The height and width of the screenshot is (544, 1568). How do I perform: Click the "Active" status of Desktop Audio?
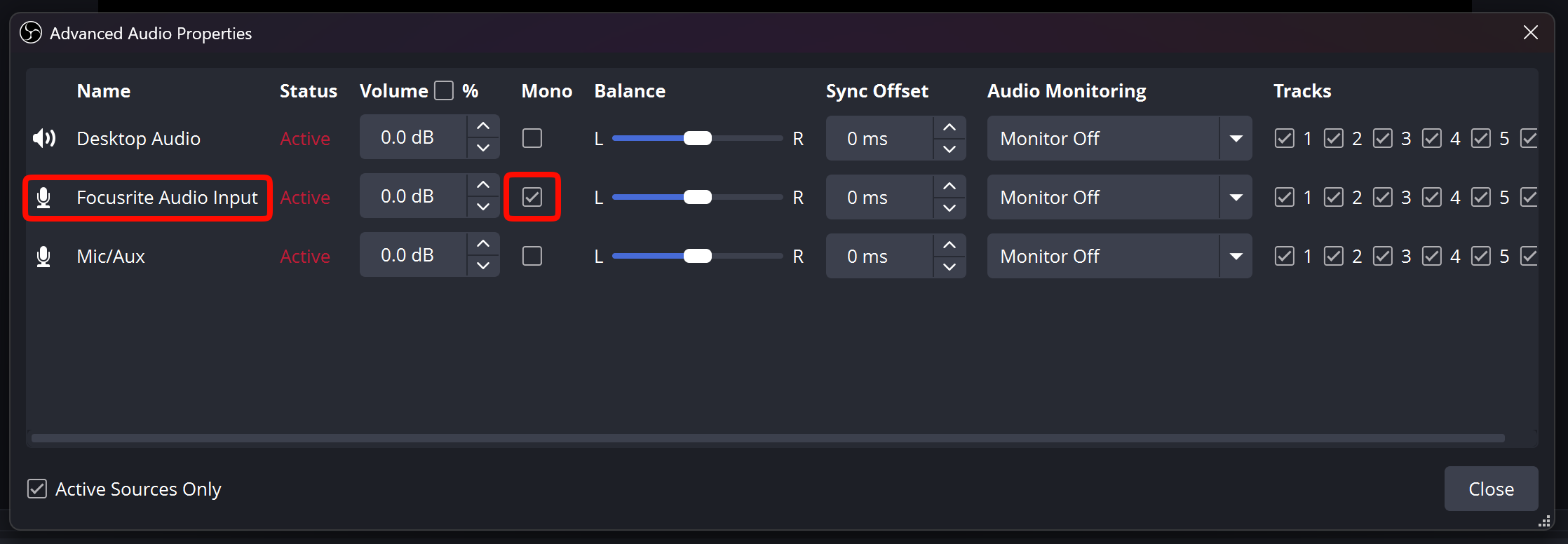(x=305, y=139)
